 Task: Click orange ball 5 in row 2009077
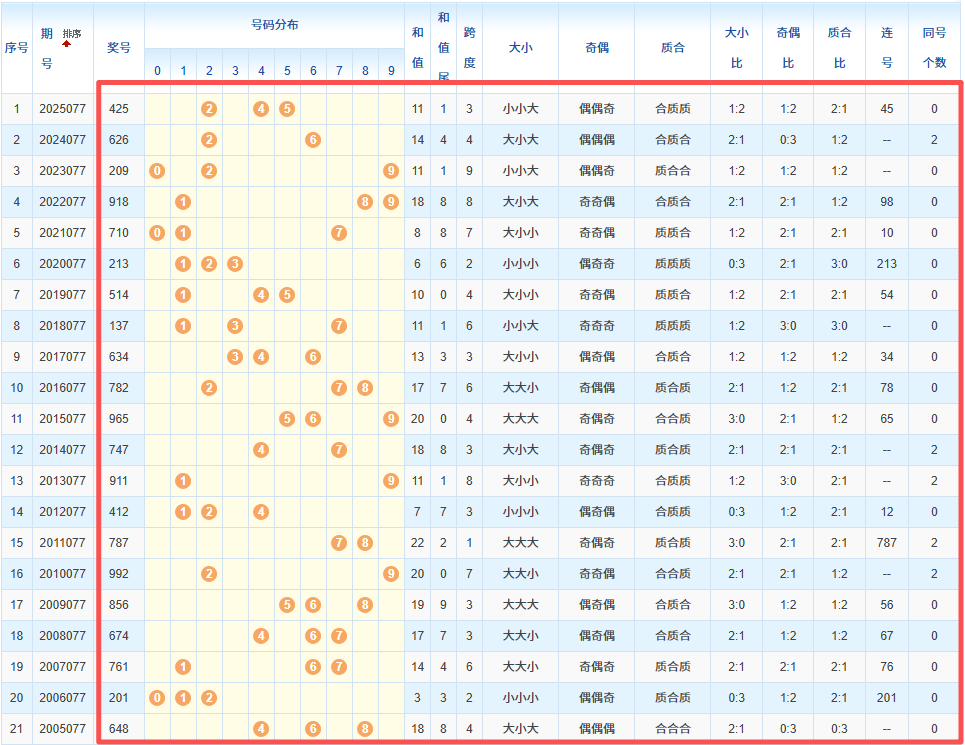tap(287, 605)
